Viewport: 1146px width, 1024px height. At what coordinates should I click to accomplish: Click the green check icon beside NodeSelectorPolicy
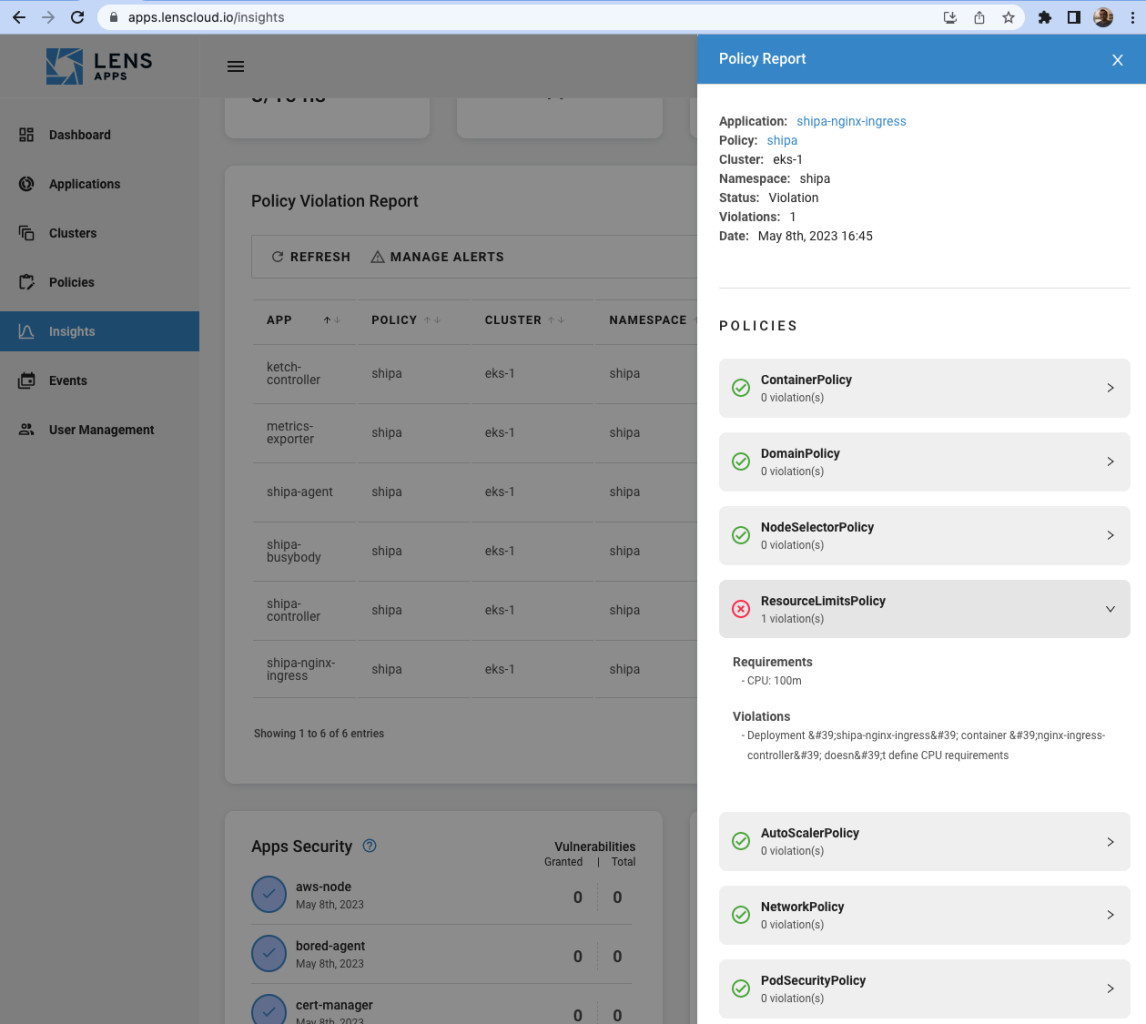pos(740,536)
